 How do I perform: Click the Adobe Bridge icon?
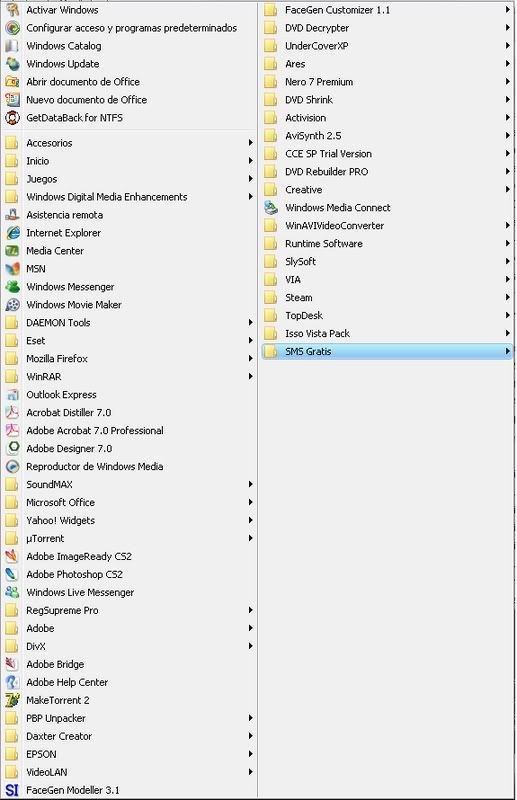pos(12,664)
